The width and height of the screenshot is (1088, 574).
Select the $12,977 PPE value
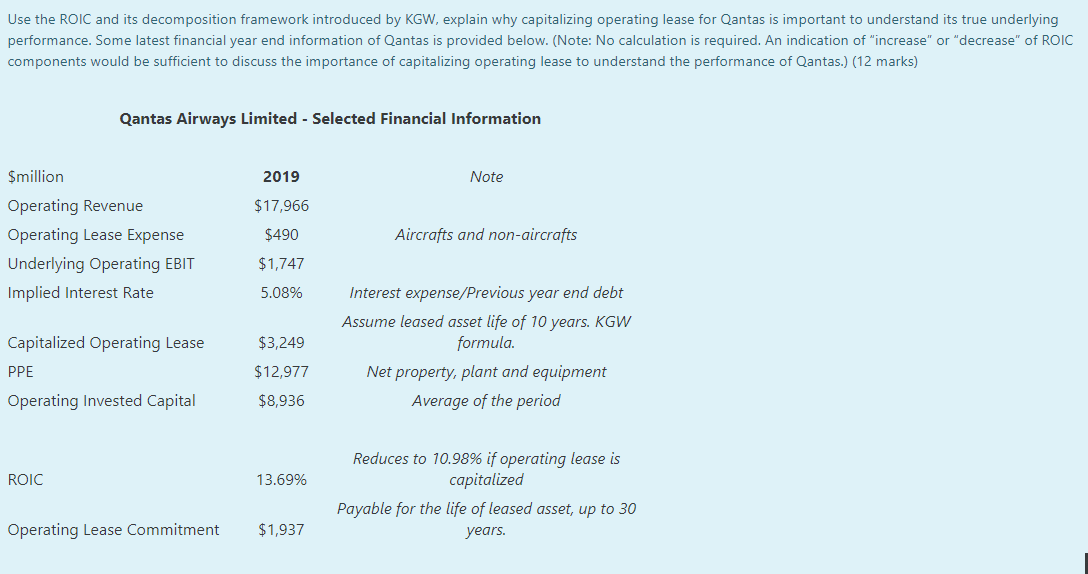click(282, 372)
